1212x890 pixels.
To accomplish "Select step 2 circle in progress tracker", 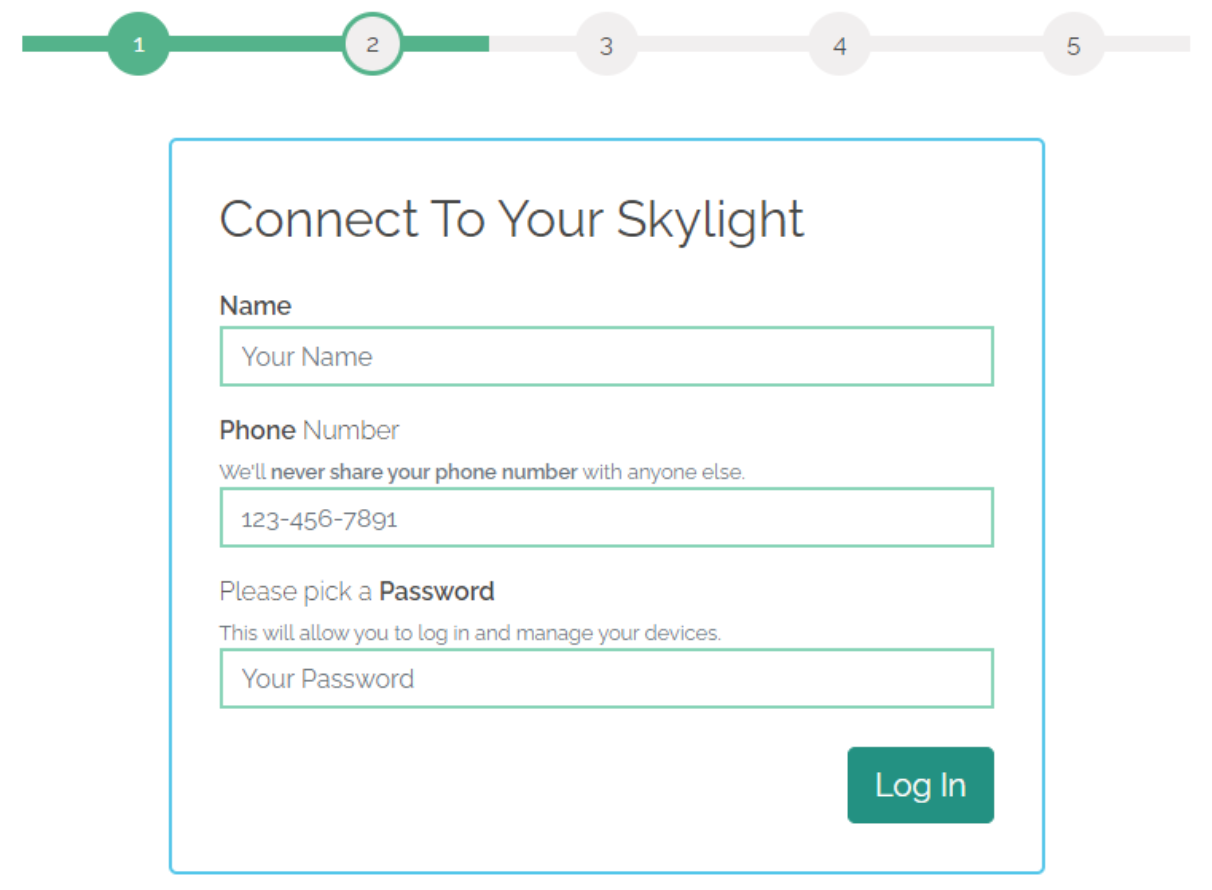I will (372, 44).
